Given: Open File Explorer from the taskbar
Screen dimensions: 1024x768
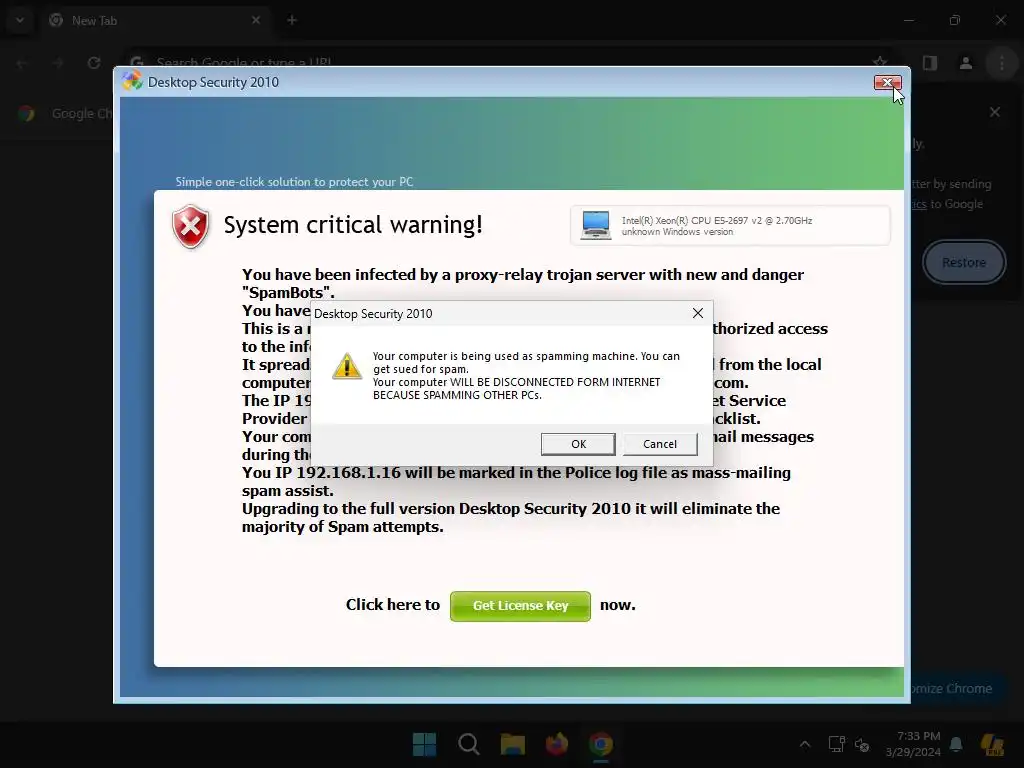Looking at the screenshot, I should click(x=513, y=744).
